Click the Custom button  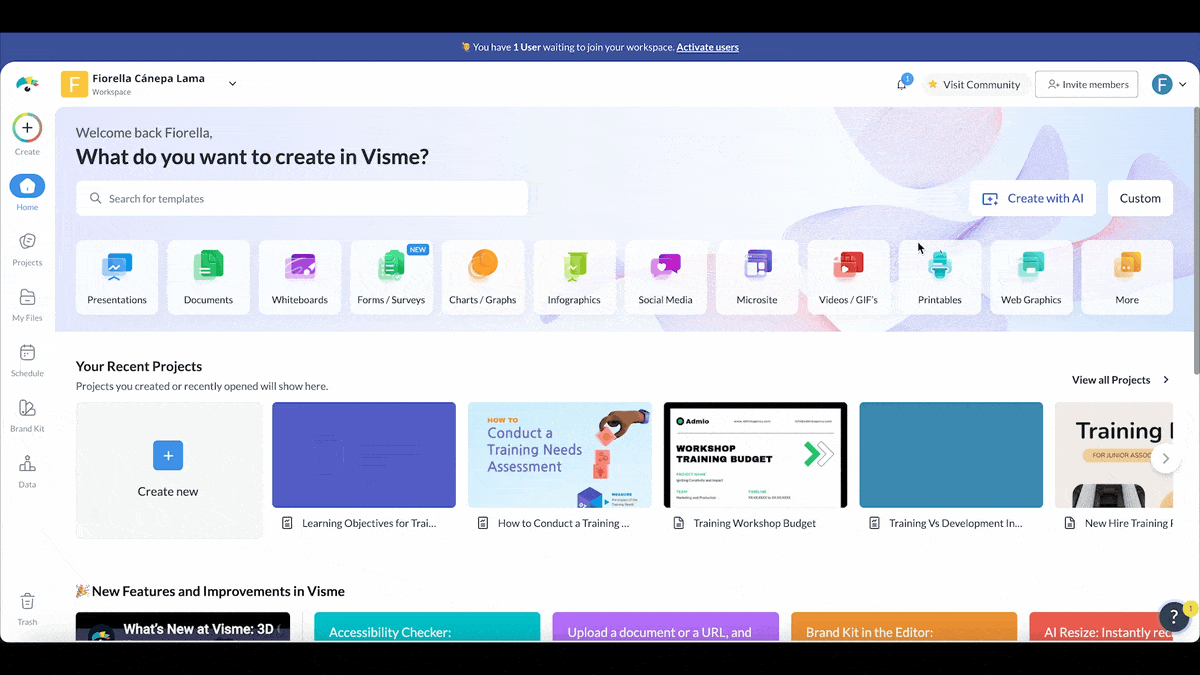[x=1140, y=198]
